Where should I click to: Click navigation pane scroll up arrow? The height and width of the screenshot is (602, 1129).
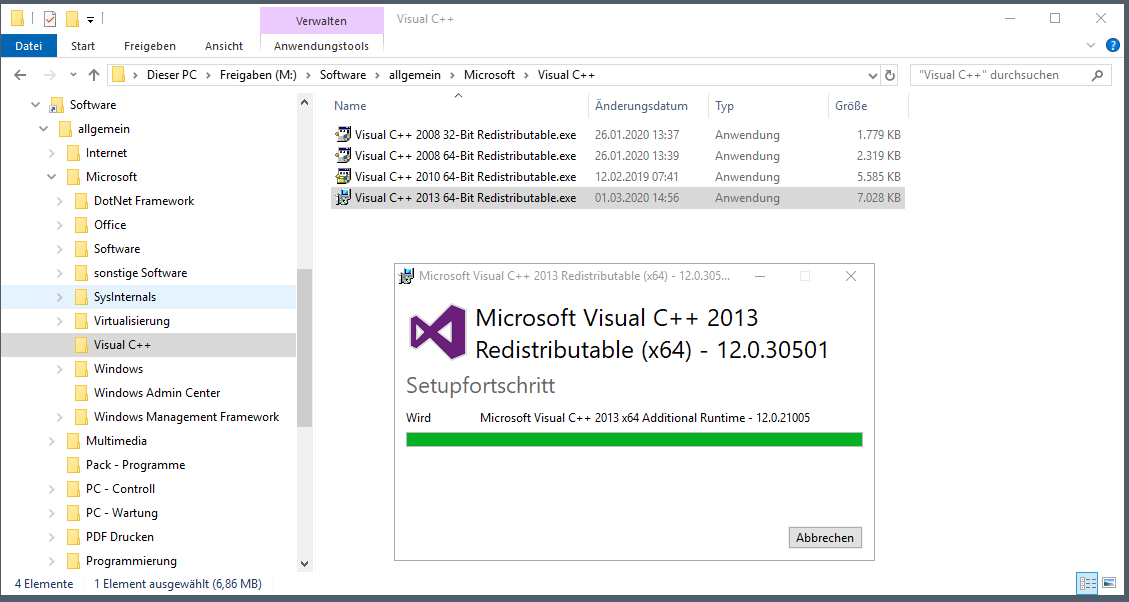(x=304, y=104)
